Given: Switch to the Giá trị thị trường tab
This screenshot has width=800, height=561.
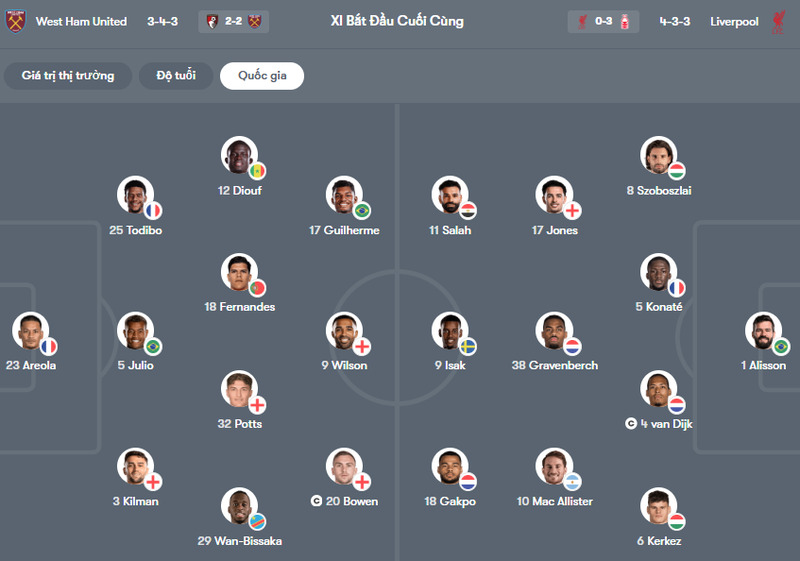Looking at the screenshot, I should tap(68, 76).
